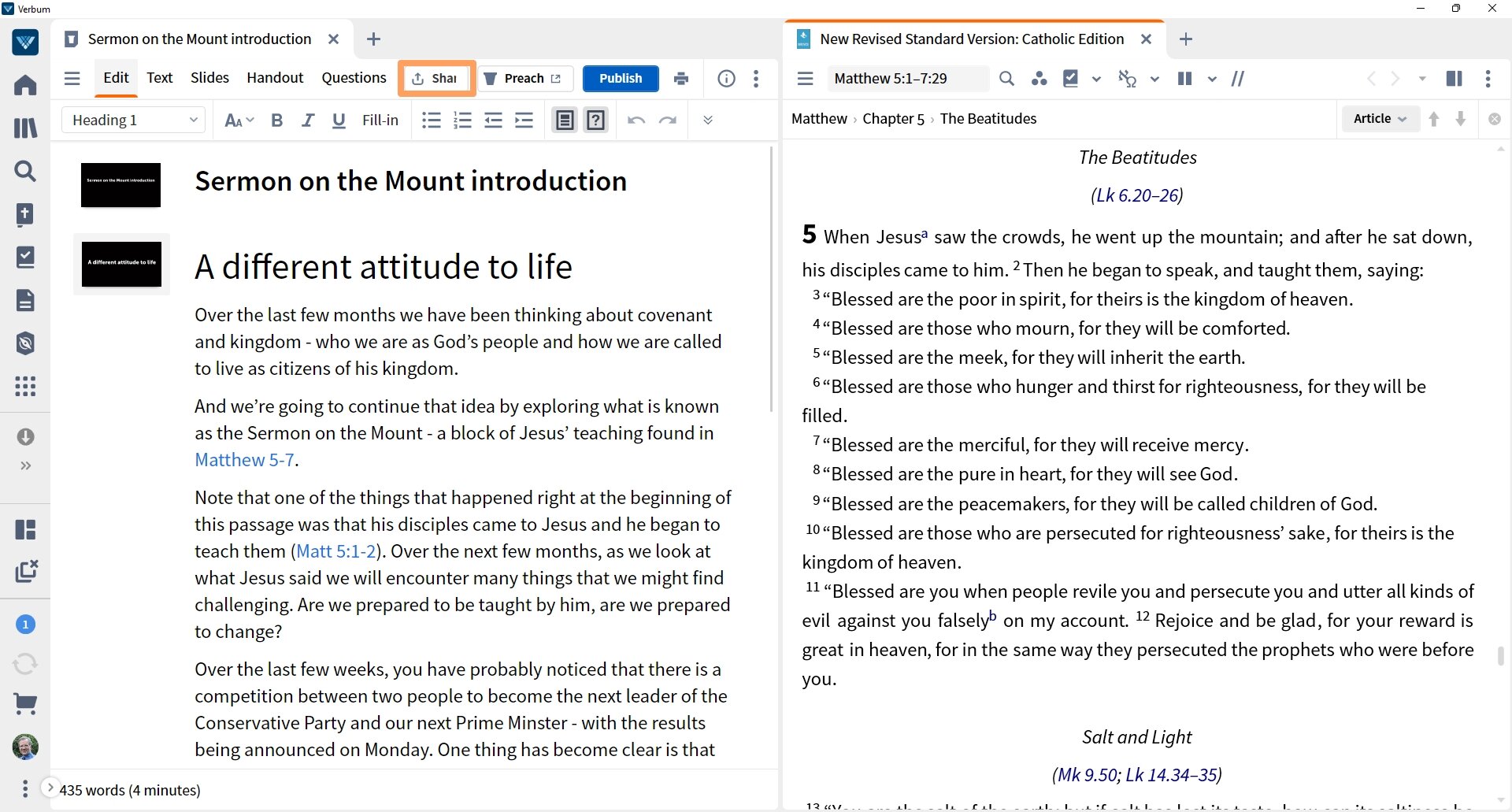The height and width of the screenshot is (812, 1512).
Task: Open the Heading 1 style dropdown
Action: [133, 120]
